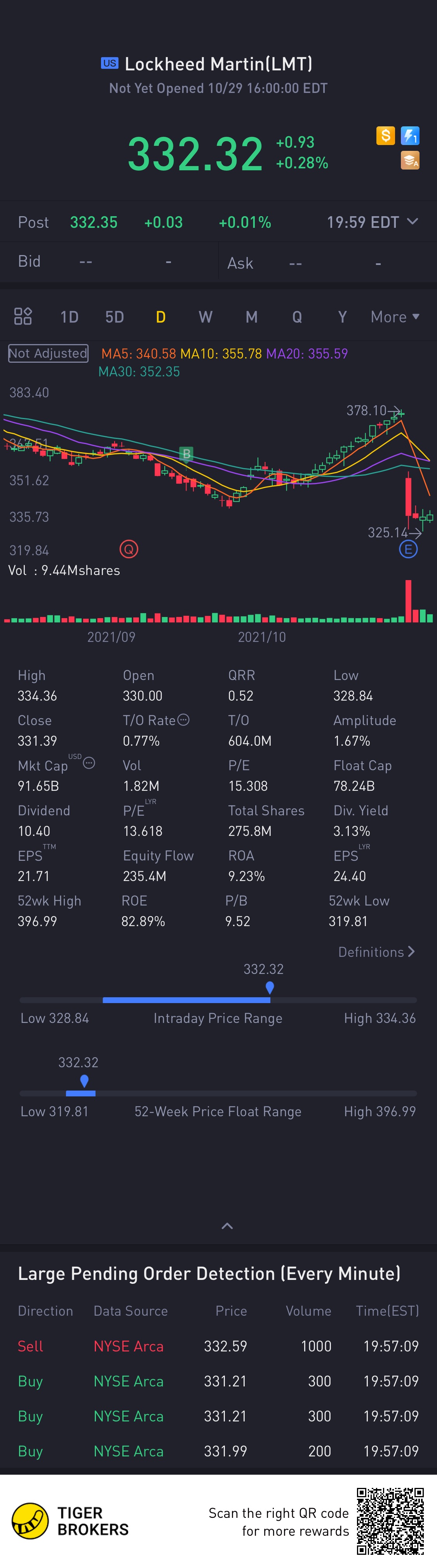The width and height of the screenshot is (437, 1568).
Task: Tap the P/B value 9.52
Action: (x=238, y=921)
